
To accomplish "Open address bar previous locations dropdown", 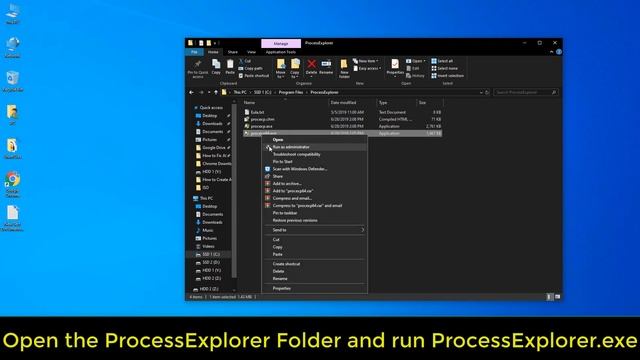I will 481,93.
